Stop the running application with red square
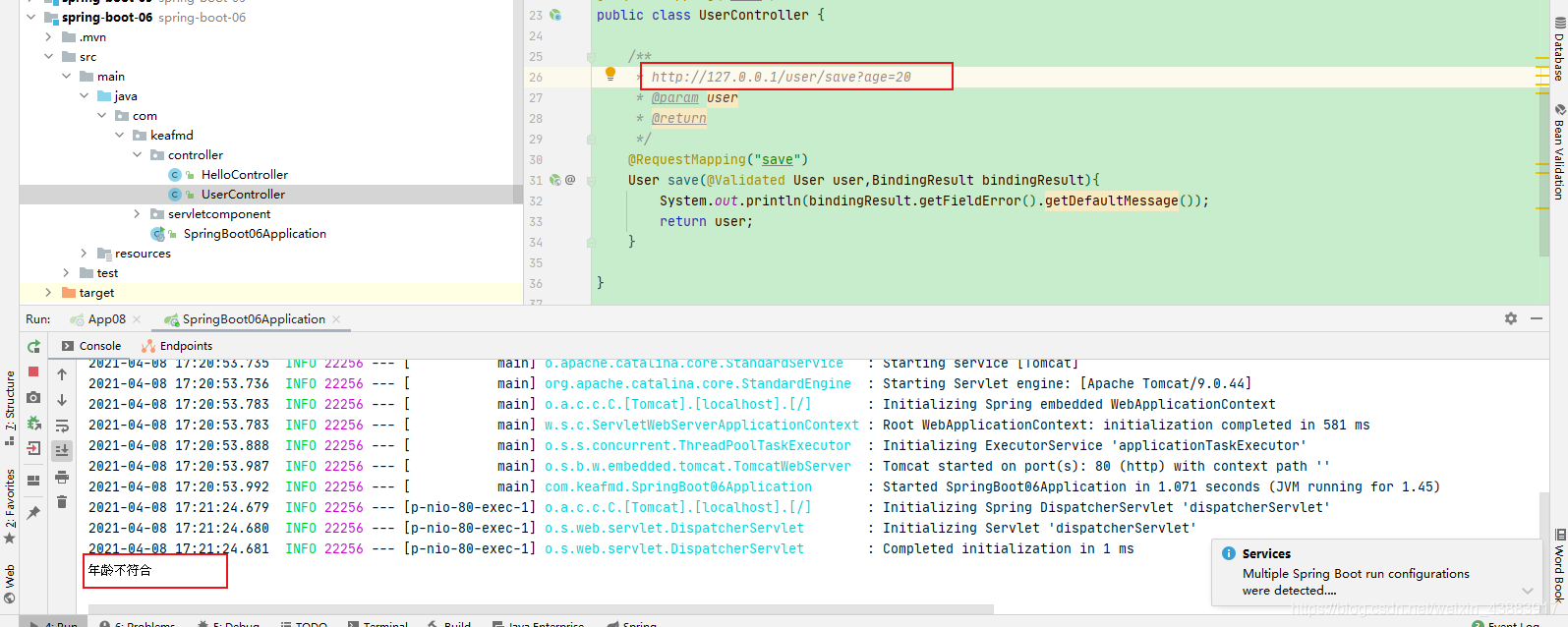 [33, 371]
